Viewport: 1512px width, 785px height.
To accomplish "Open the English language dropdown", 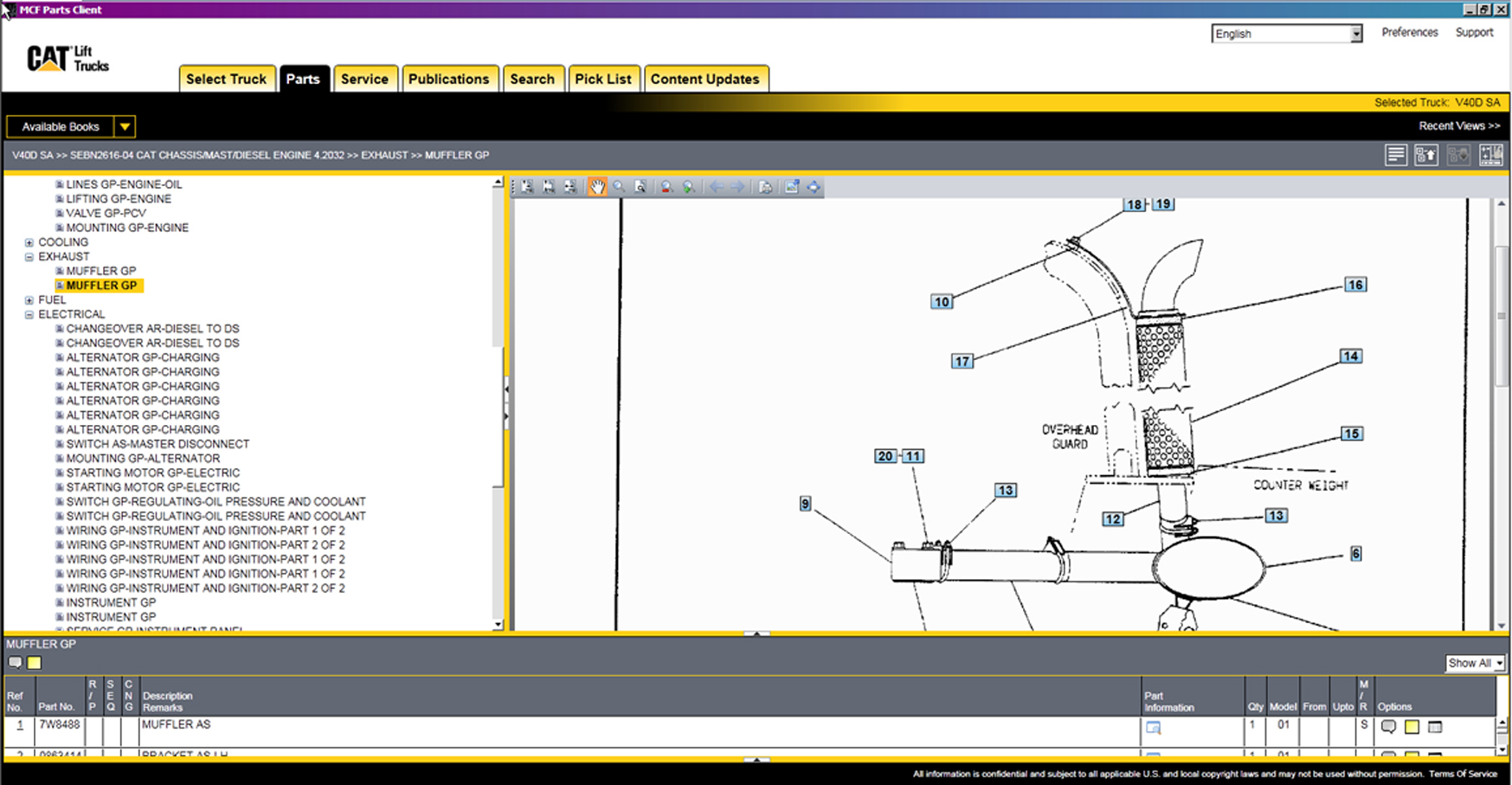I will click(x=1355, y=34).
